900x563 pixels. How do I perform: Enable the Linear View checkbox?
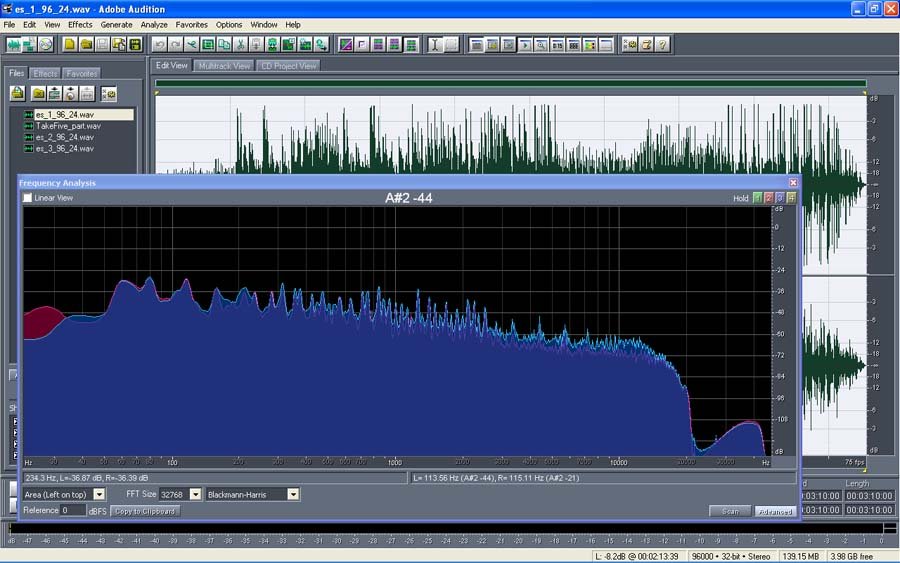click(x=28, y=198)
